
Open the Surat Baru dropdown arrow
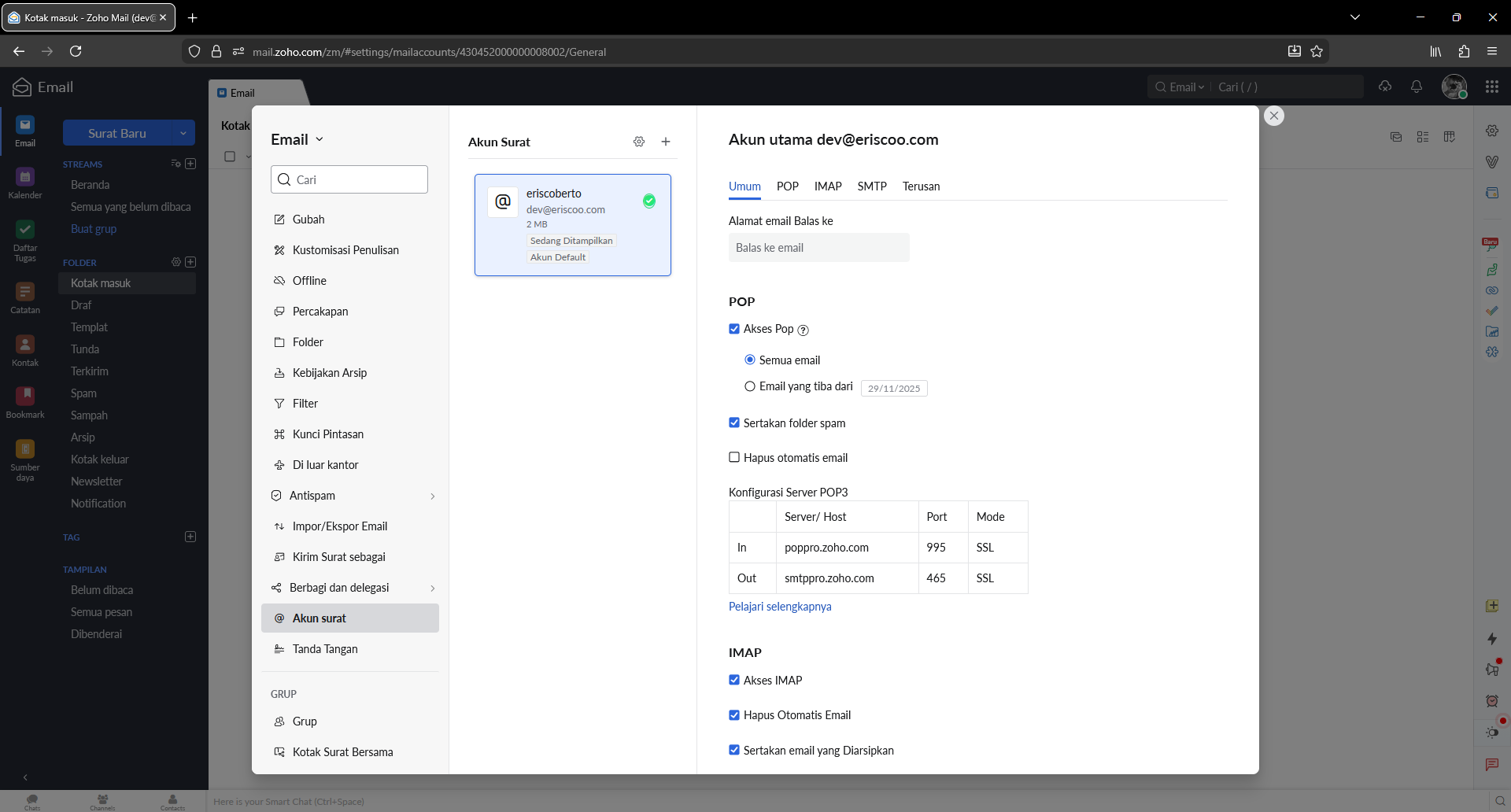point(183,133)
